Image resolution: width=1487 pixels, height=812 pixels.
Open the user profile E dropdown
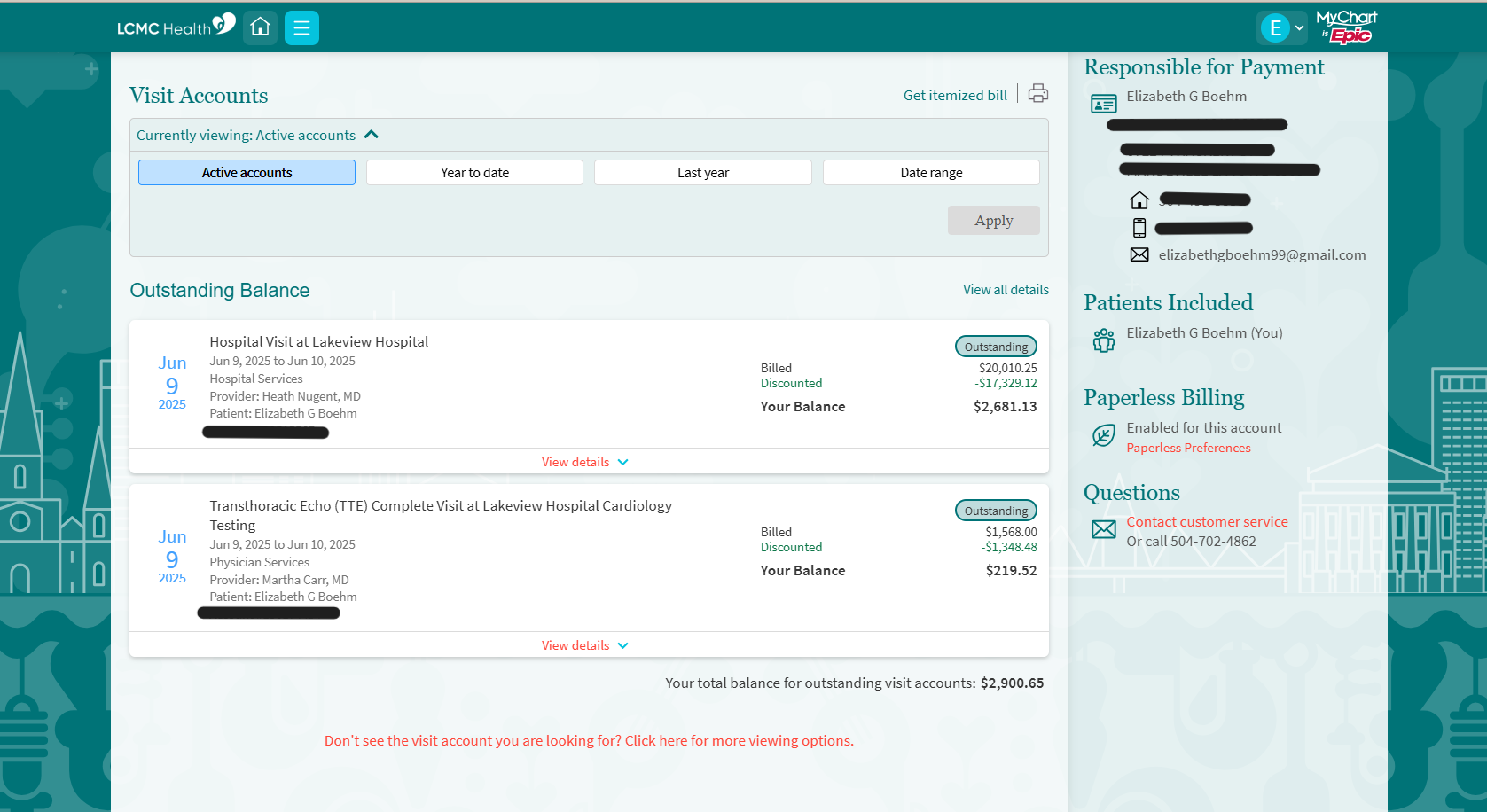1282,27
